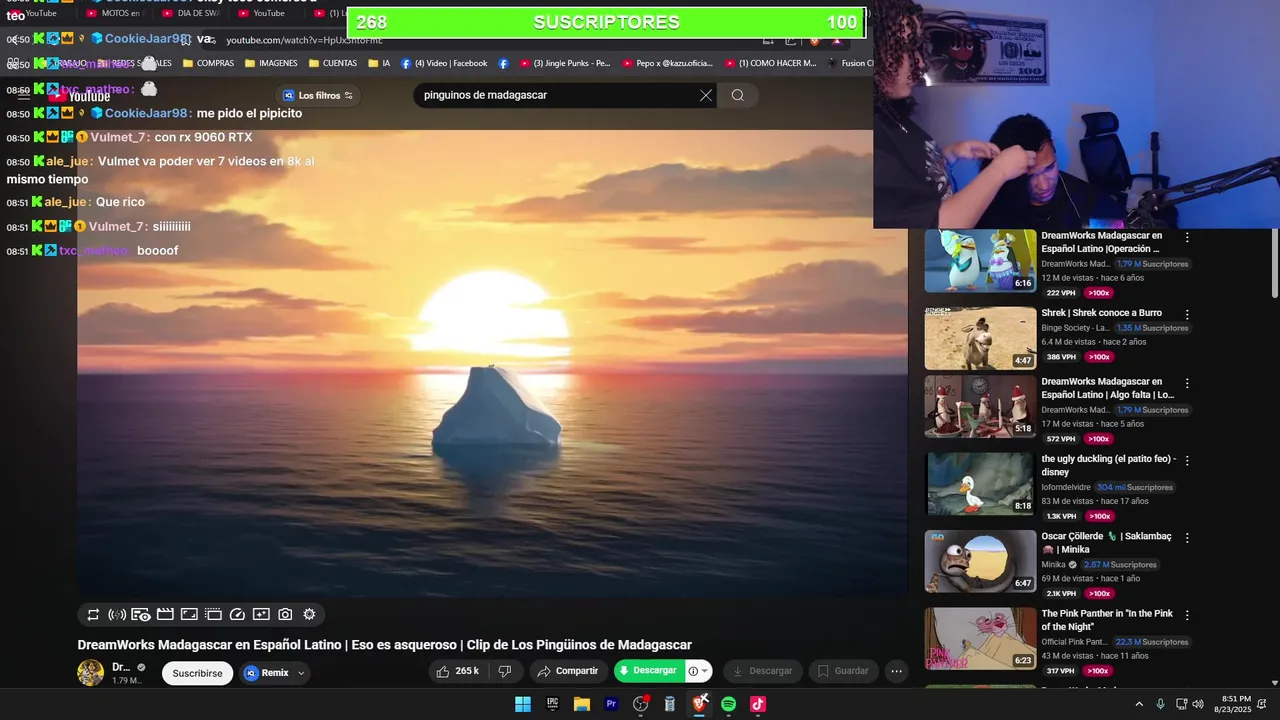
Task: Click the Minika channel name
Action: point(1053,565)
